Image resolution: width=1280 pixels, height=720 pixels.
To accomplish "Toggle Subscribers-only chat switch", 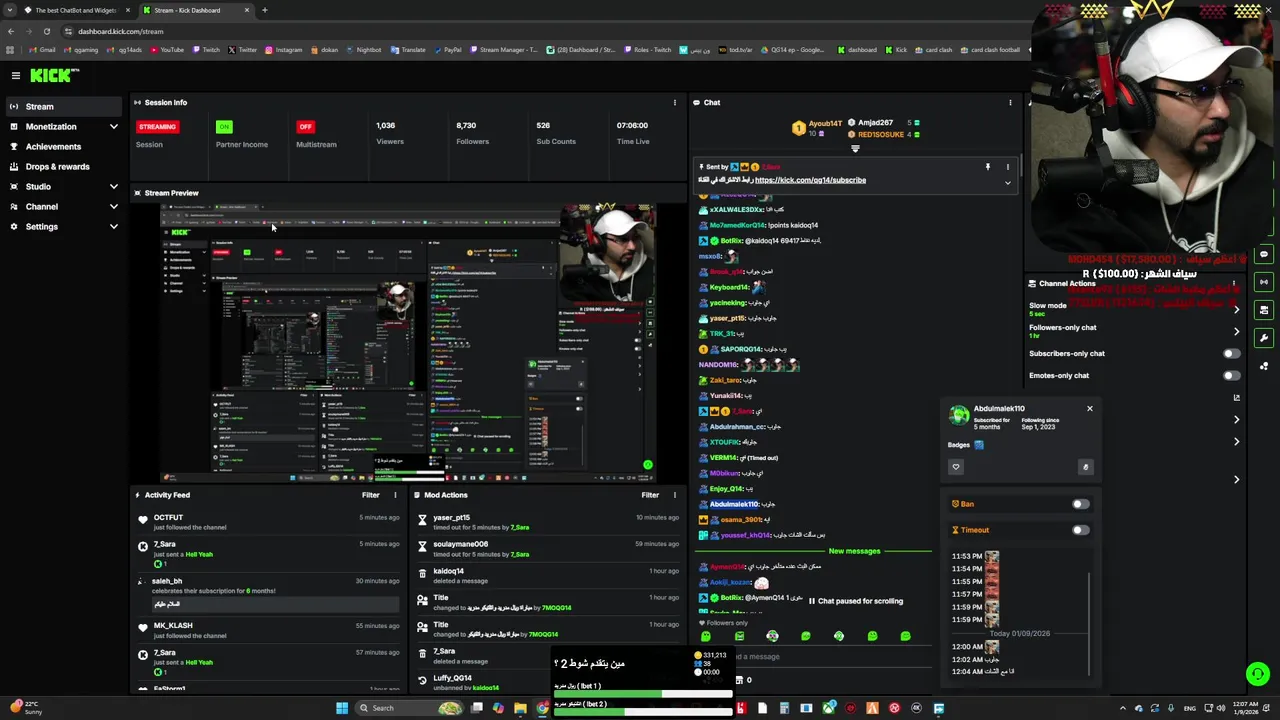I will pyautogui.click(x=1231, y=353).
